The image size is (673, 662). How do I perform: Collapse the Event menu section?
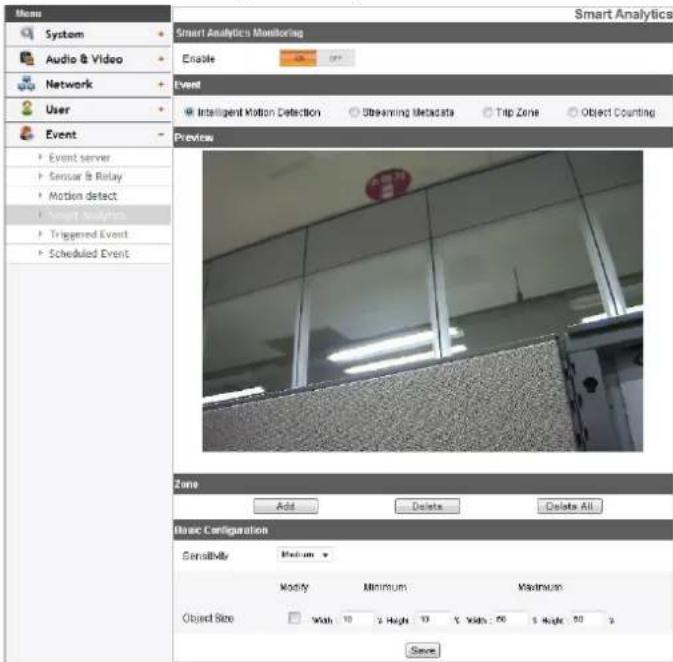tap(161, 134)
